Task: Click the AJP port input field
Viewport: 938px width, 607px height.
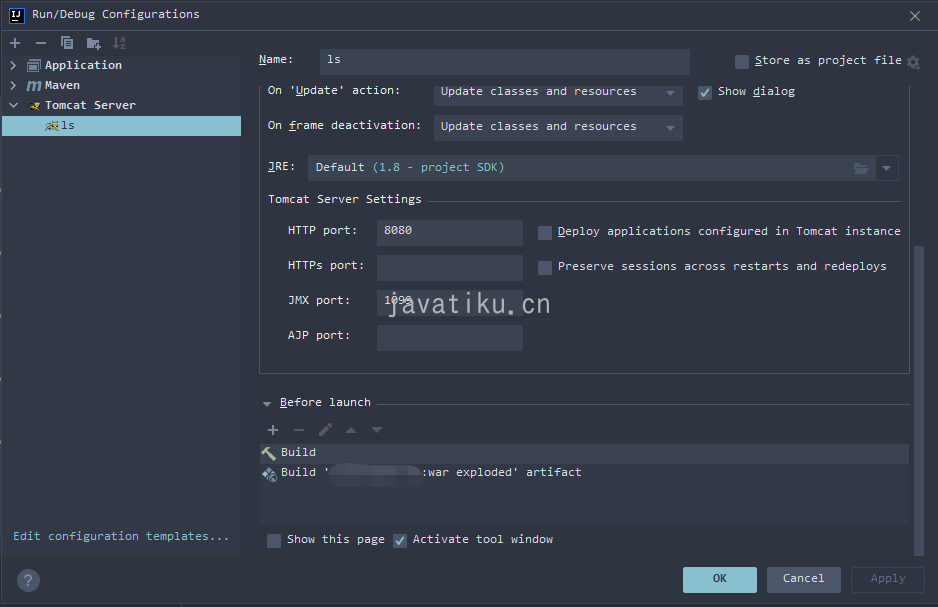Action: 450,337
